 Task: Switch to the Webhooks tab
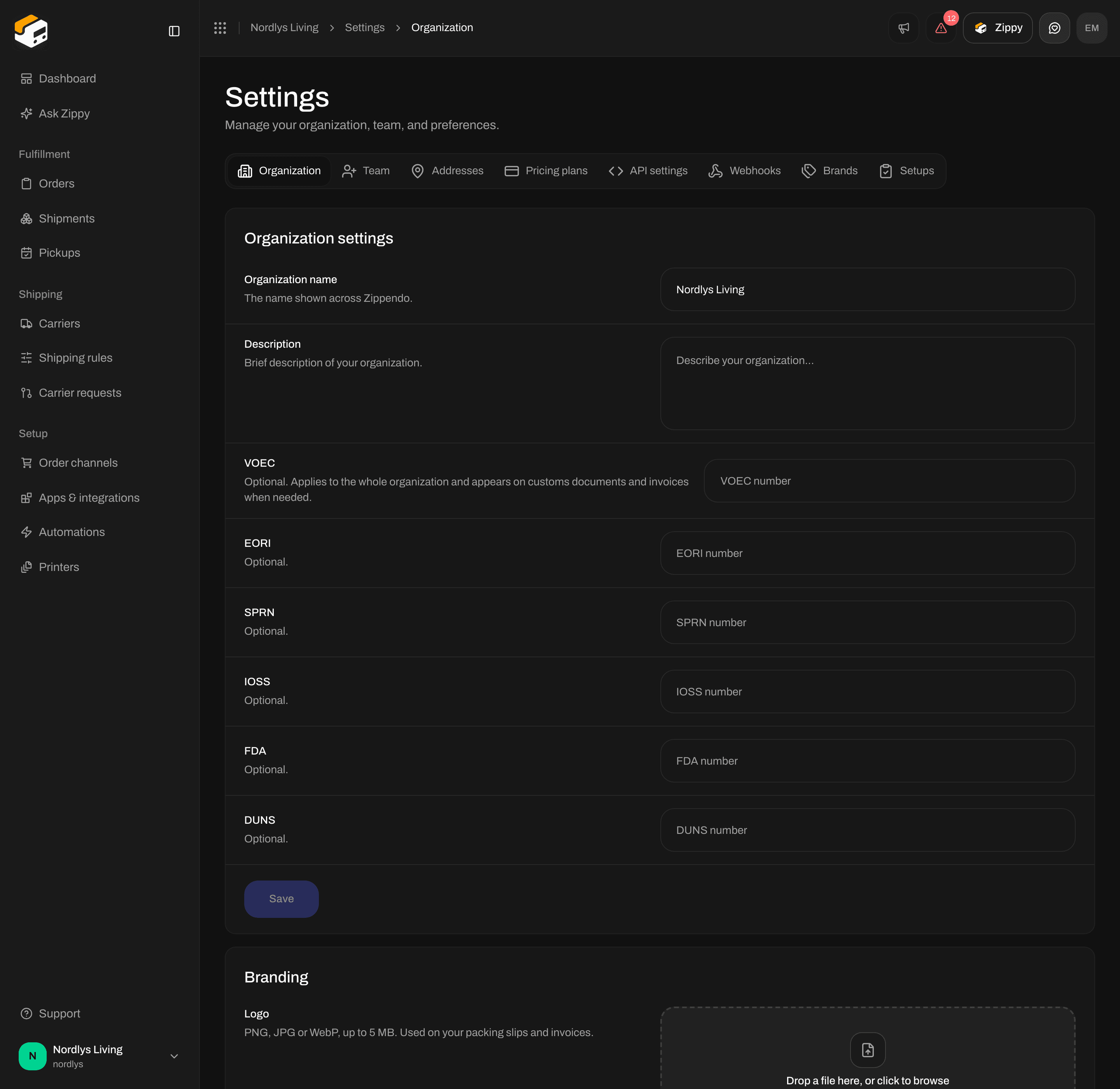coord(745,170)
